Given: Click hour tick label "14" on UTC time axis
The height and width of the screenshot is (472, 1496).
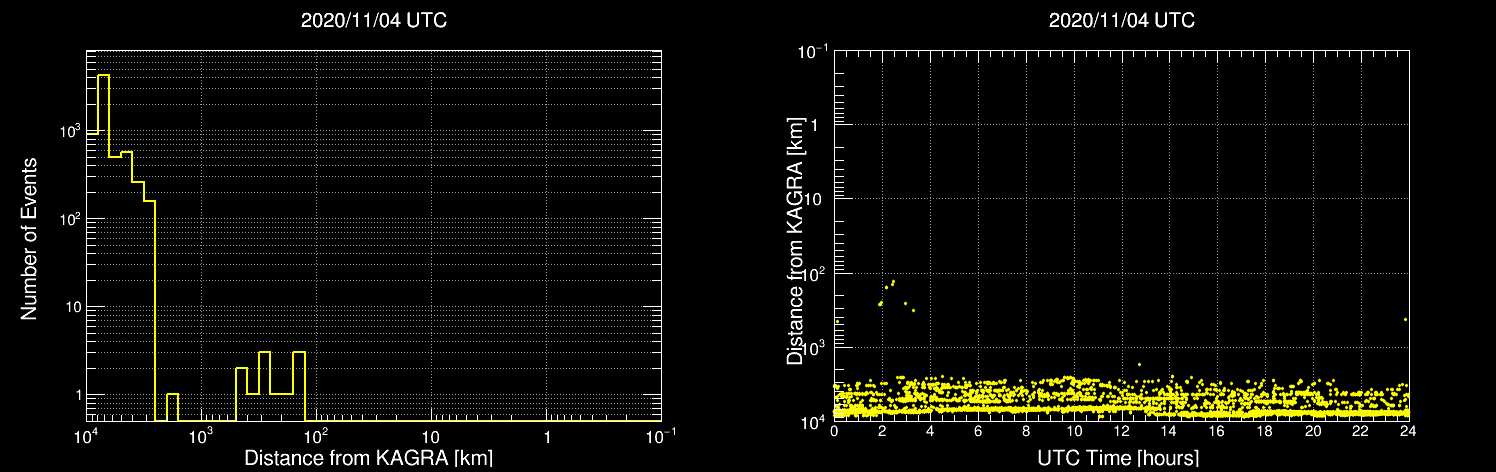Looking at the screenshot, I should (x=1168, y=432).
